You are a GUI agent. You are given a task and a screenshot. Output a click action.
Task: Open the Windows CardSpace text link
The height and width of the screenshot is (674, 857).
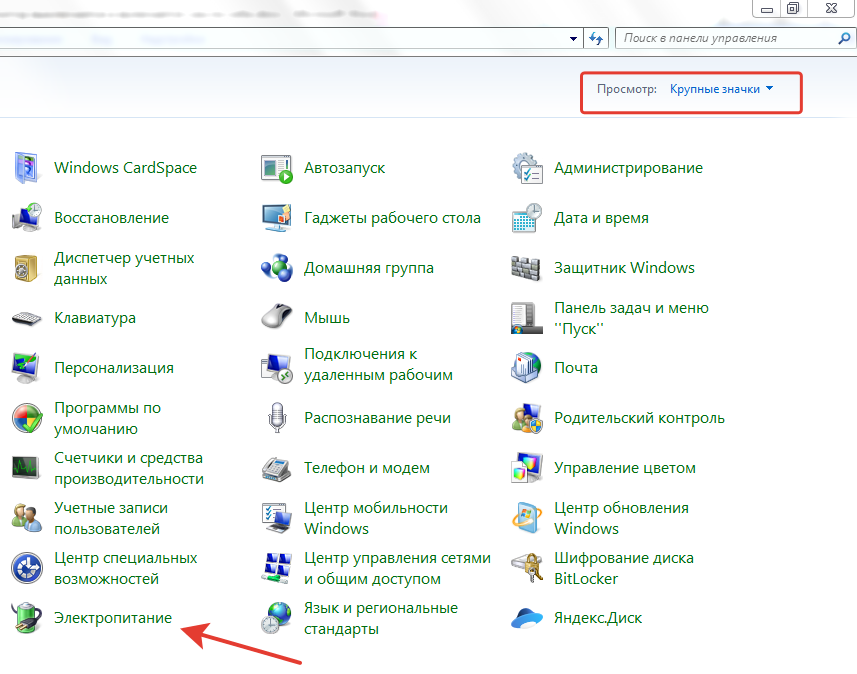coord(126,168)
